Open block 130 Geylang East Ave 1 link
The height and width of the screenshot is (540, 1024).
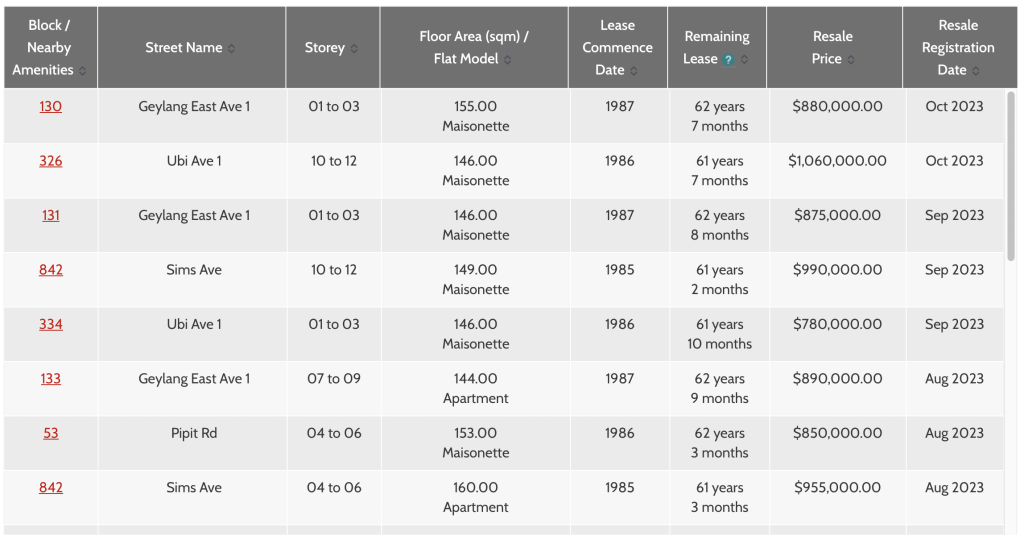tap(50, 106)
